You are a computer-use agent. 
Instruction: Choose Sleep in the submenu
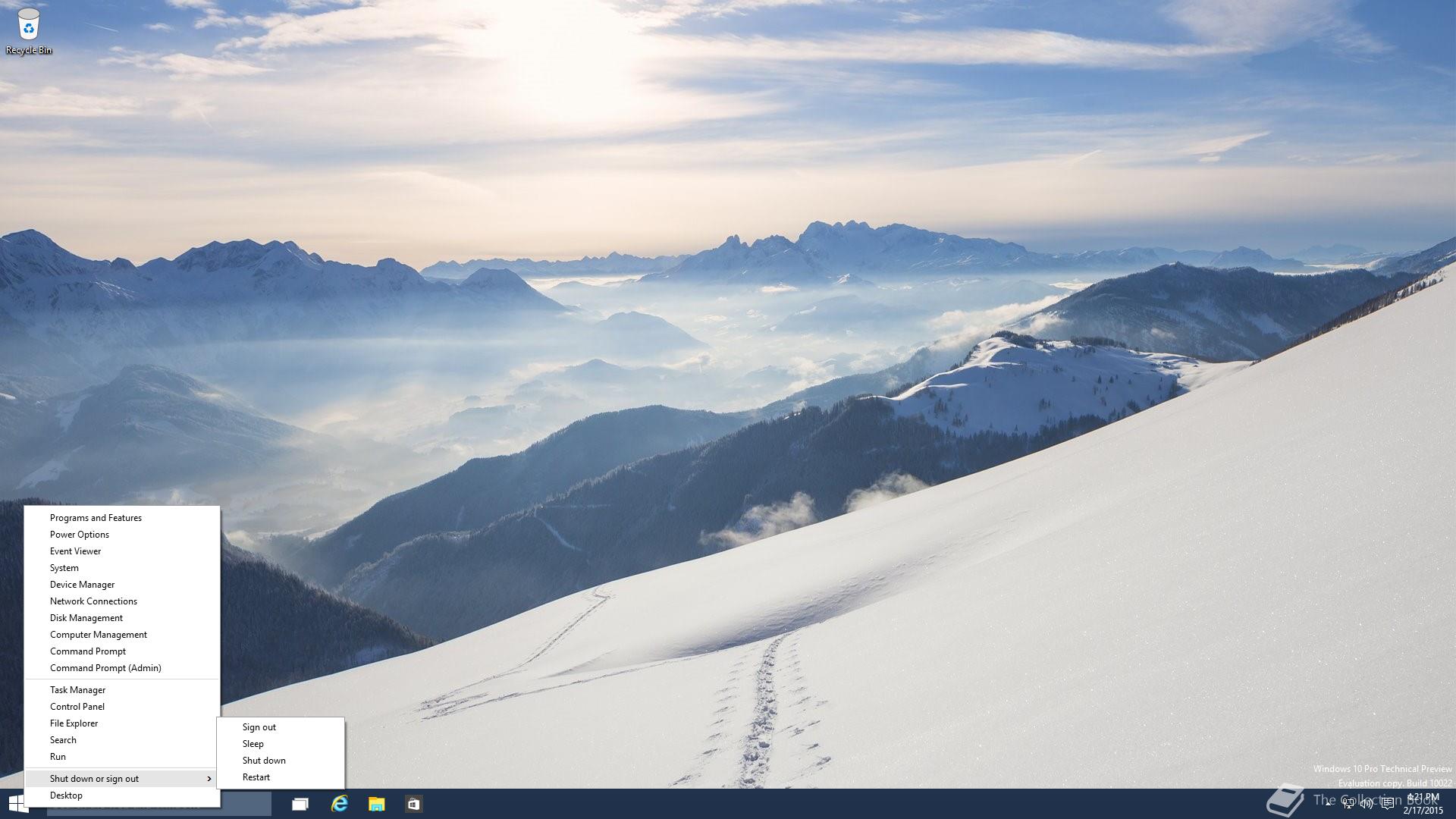pyautogui.click(x=281, y=744)
